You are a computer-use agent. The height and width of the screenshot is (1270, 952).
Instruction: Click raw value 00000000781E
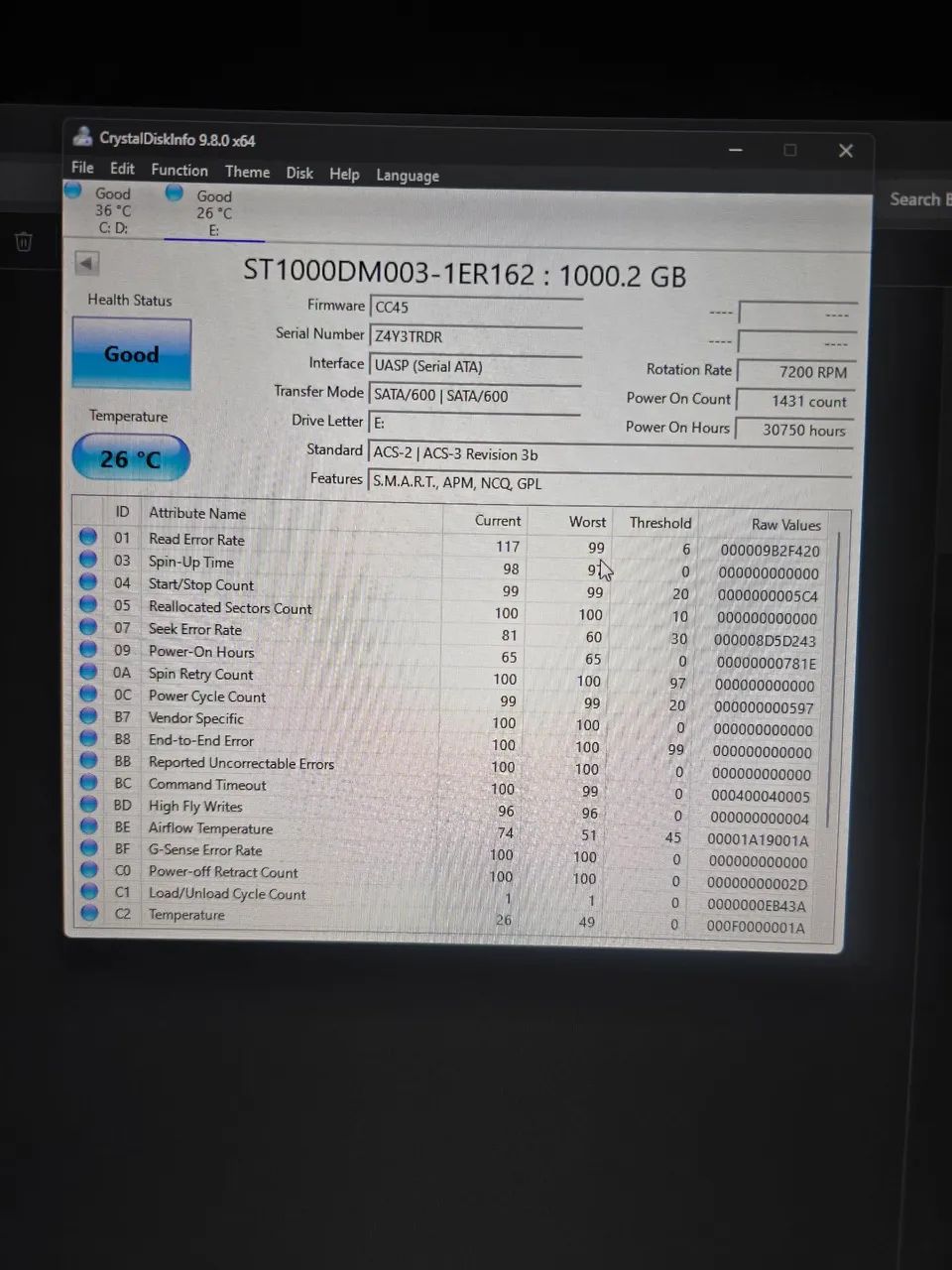767,664
